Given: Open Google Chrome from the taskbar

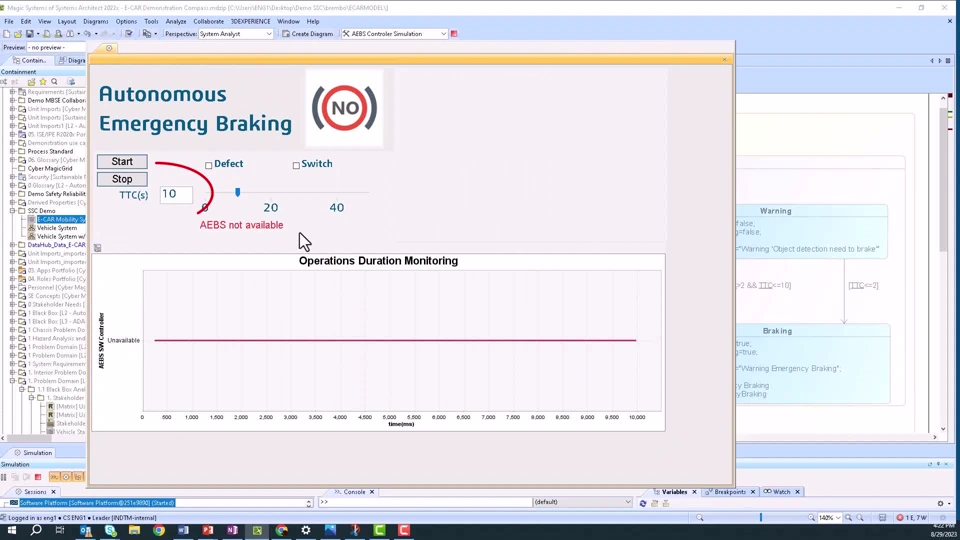Looking at the screenshot, I should [159, 530].
